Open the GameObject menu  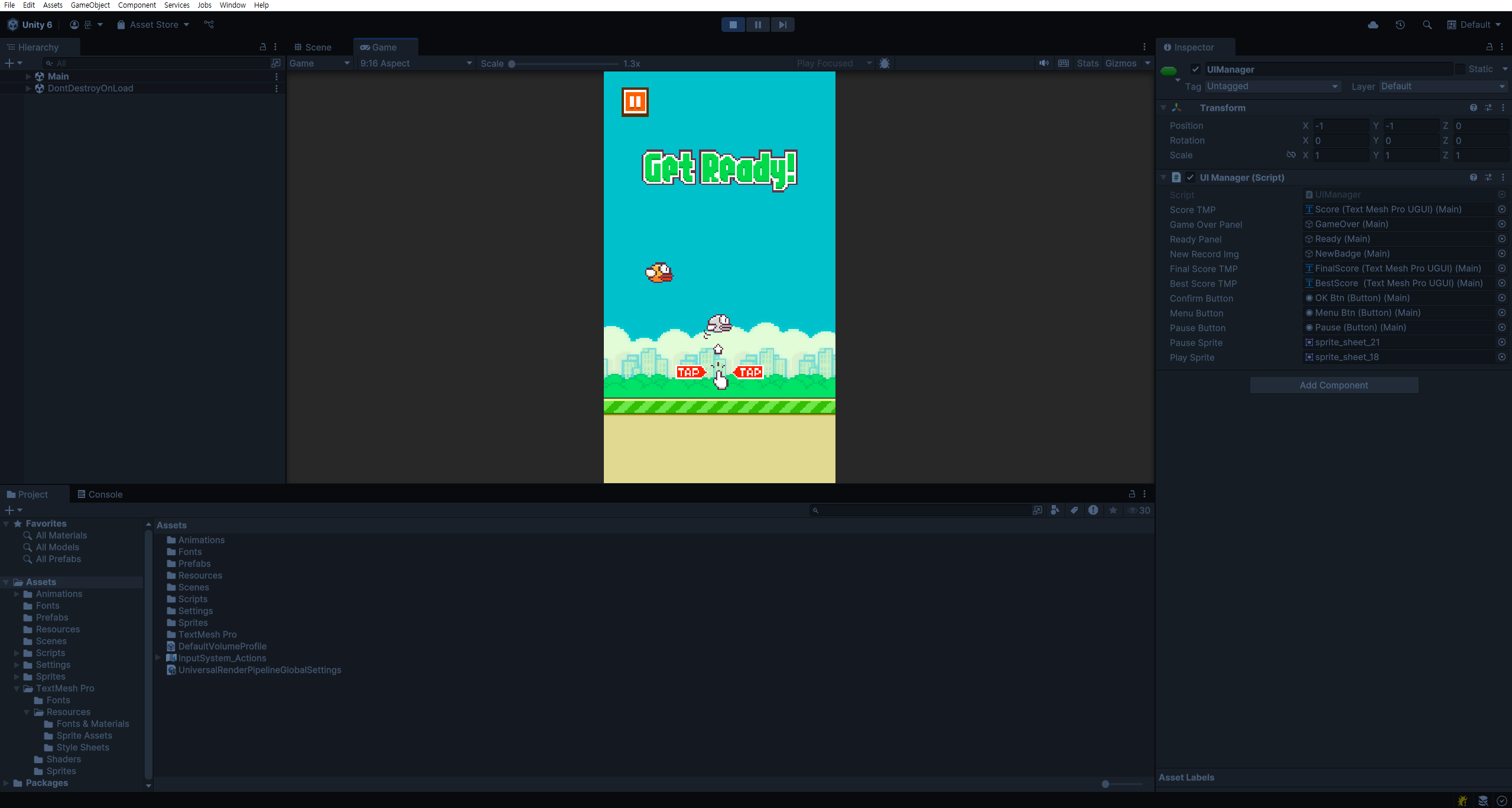(x=90, y=5)
